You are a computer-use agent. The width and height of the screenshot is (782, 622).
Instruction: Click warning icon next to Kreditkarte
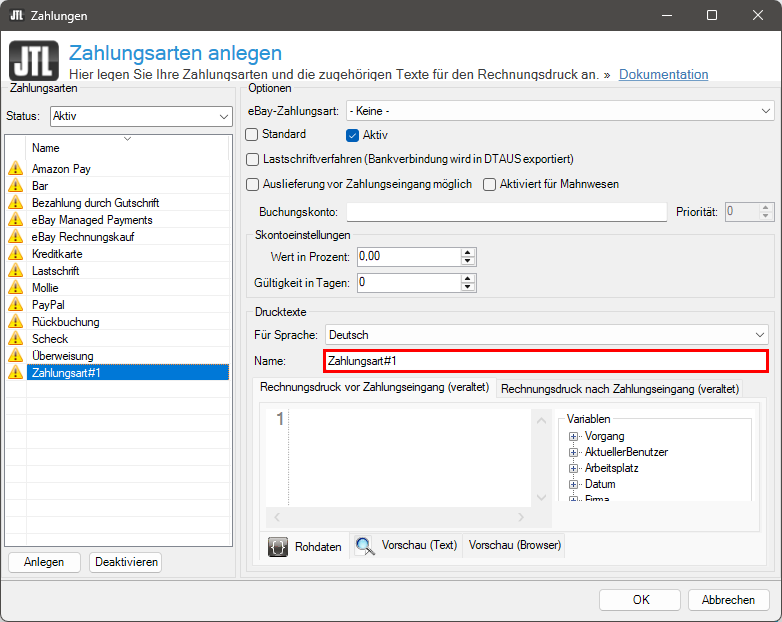tap(15, 254)
